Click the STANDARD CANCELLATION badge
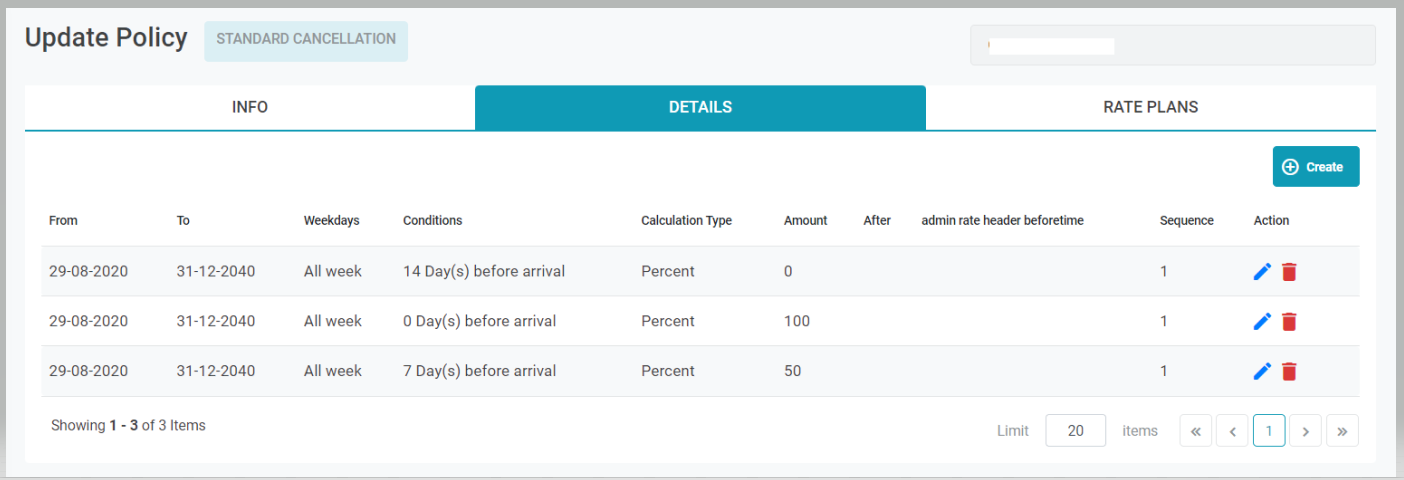Image resolution: width=1404 pixels, height=480 pixels. tap(306, 40)
